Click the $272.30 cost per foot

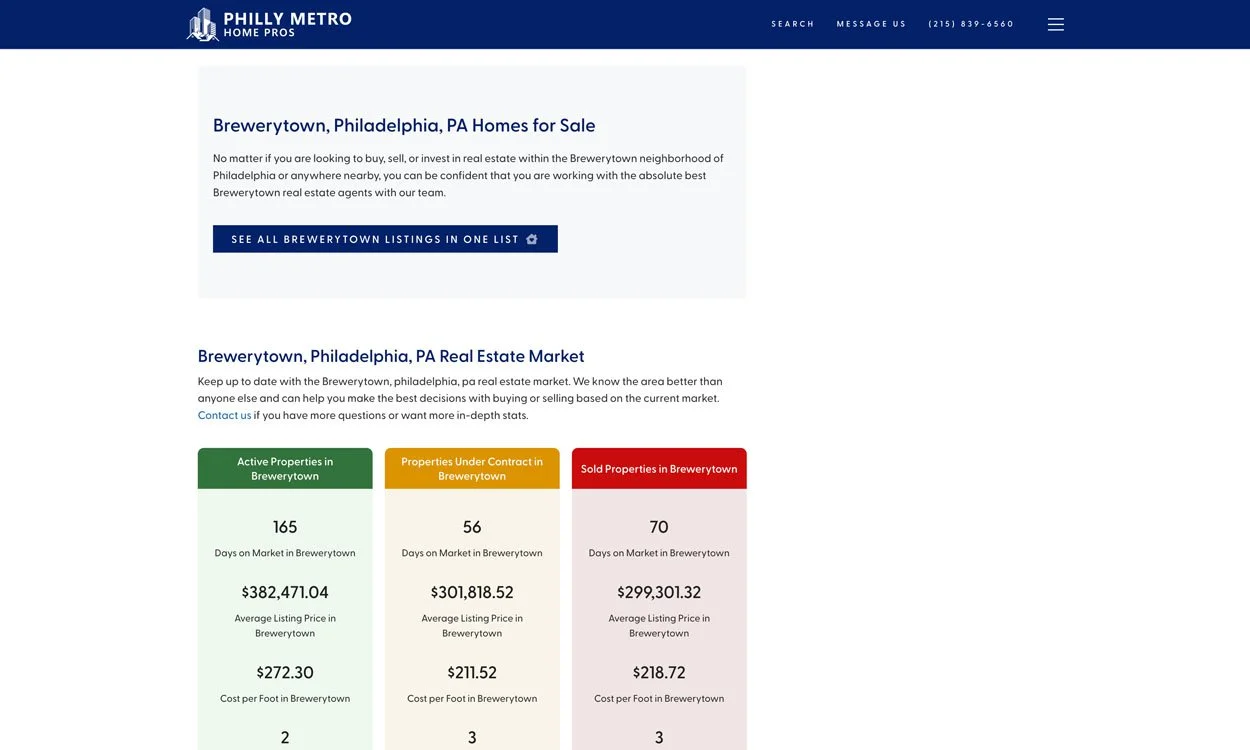coord(285,672)
